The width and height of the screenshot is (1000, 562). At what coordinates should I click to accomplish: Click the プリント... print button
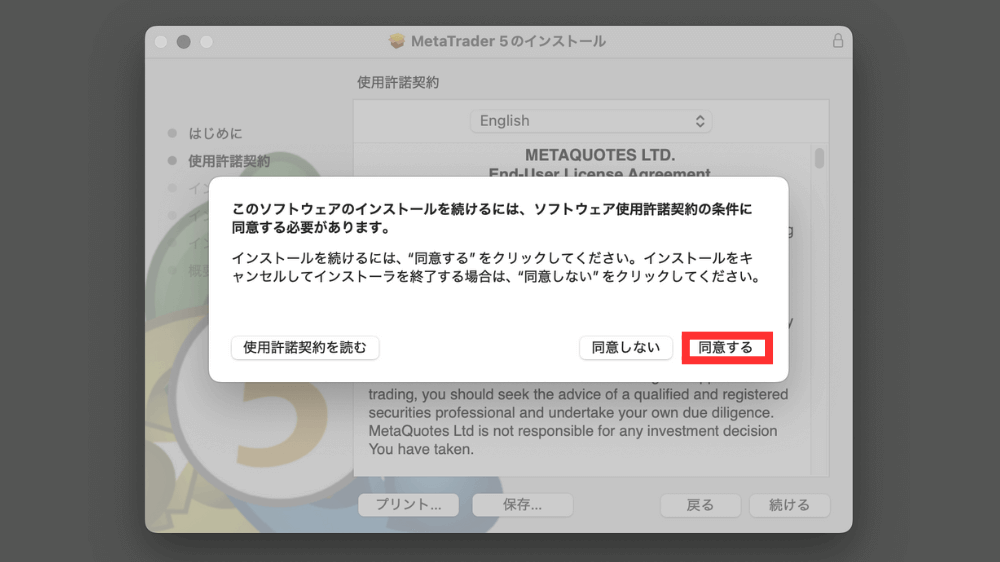[408, 505]
